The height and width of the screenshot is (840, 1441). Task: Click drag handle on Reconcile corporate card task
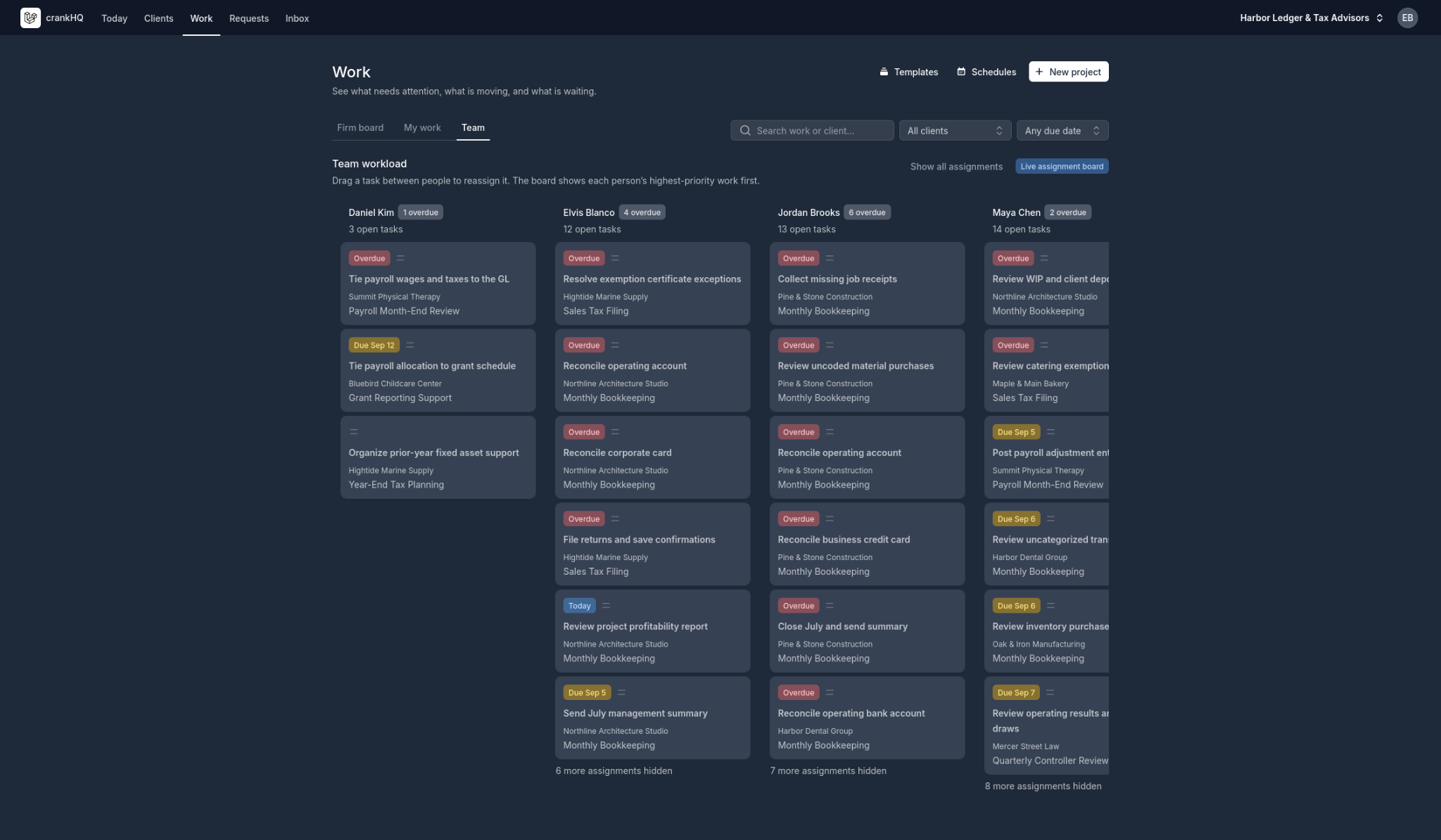pyautogui.click(x=615, y=432)
